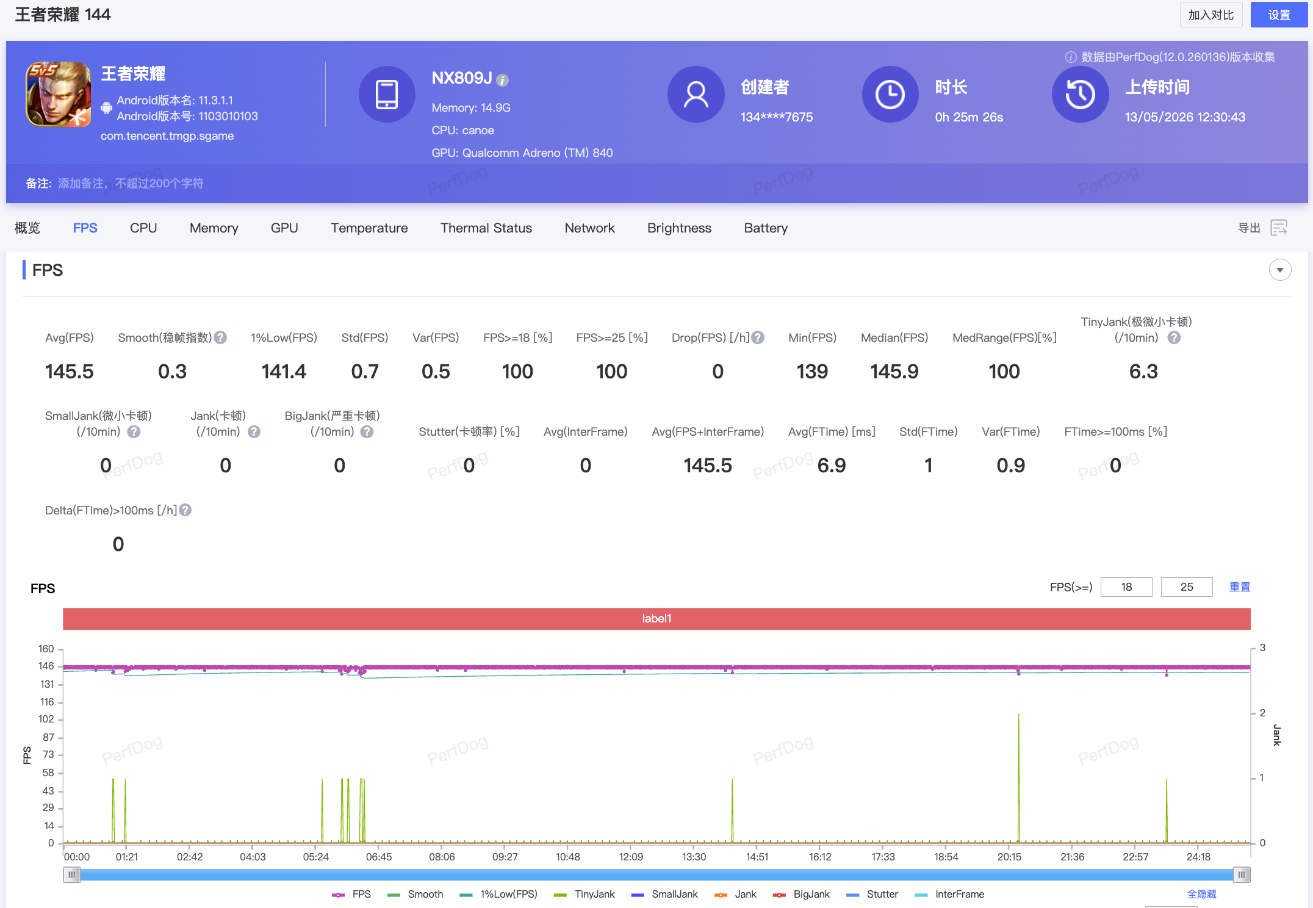Image resolution: width=1313 pixels, height=908 pixels.
Task: Collapse the FPS section with arrow button
Action: click(x=1280, y=270)
